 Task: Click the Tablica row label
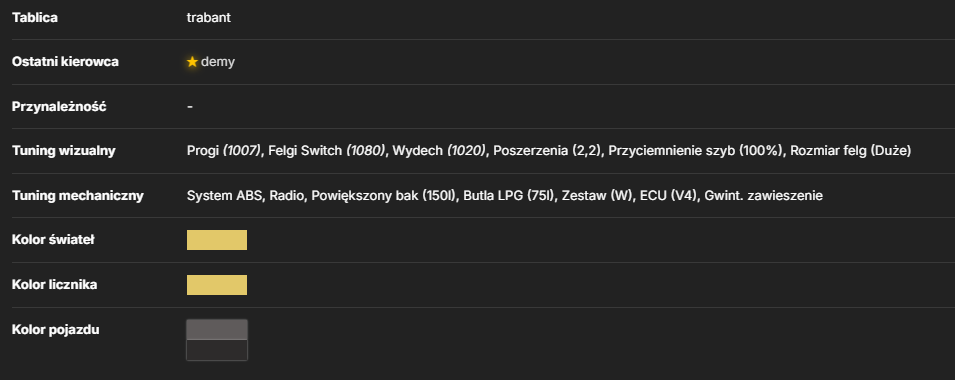point(35,18)
